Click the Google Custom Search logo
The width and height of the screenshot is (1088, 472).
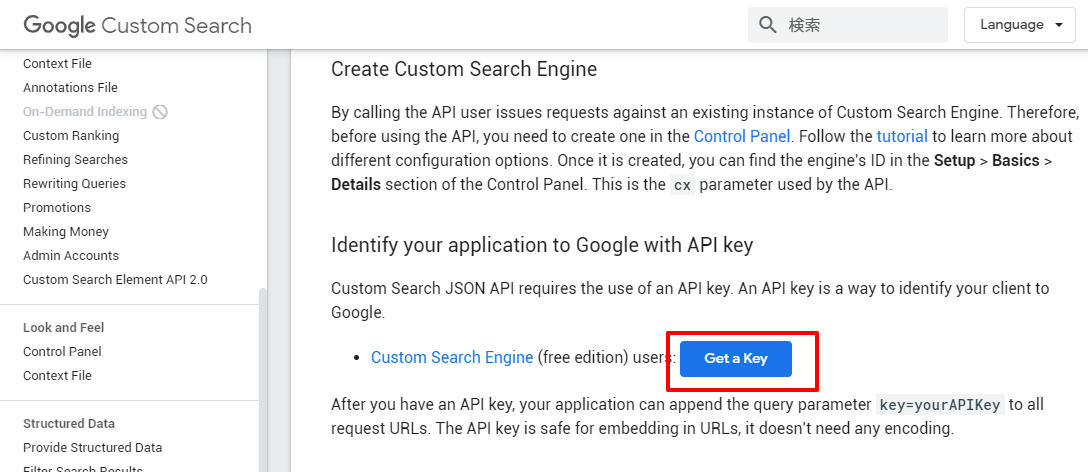137,25
